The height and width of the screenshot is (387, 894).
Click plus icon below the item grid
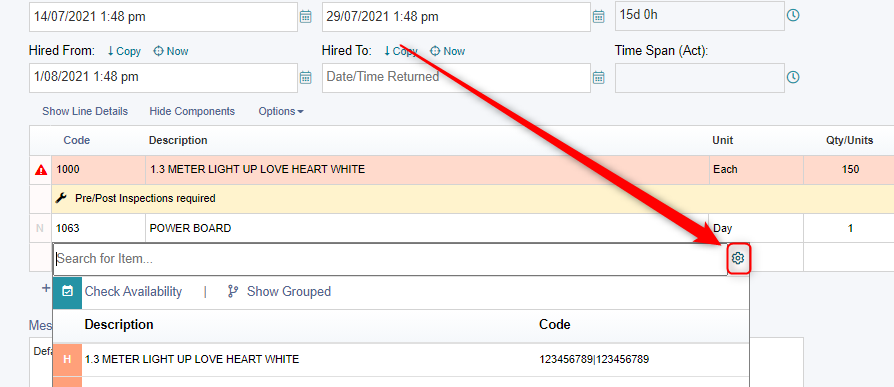click(46, 288)
